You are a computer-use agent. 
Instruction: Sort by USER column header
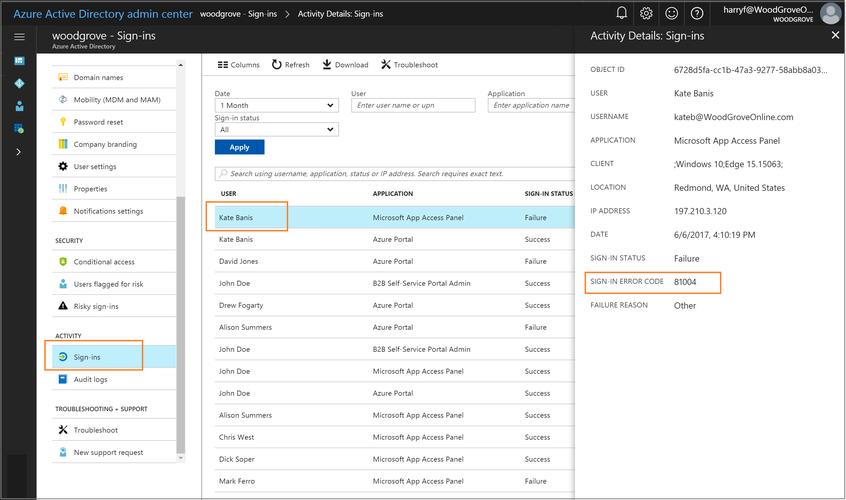click(228, 194)
